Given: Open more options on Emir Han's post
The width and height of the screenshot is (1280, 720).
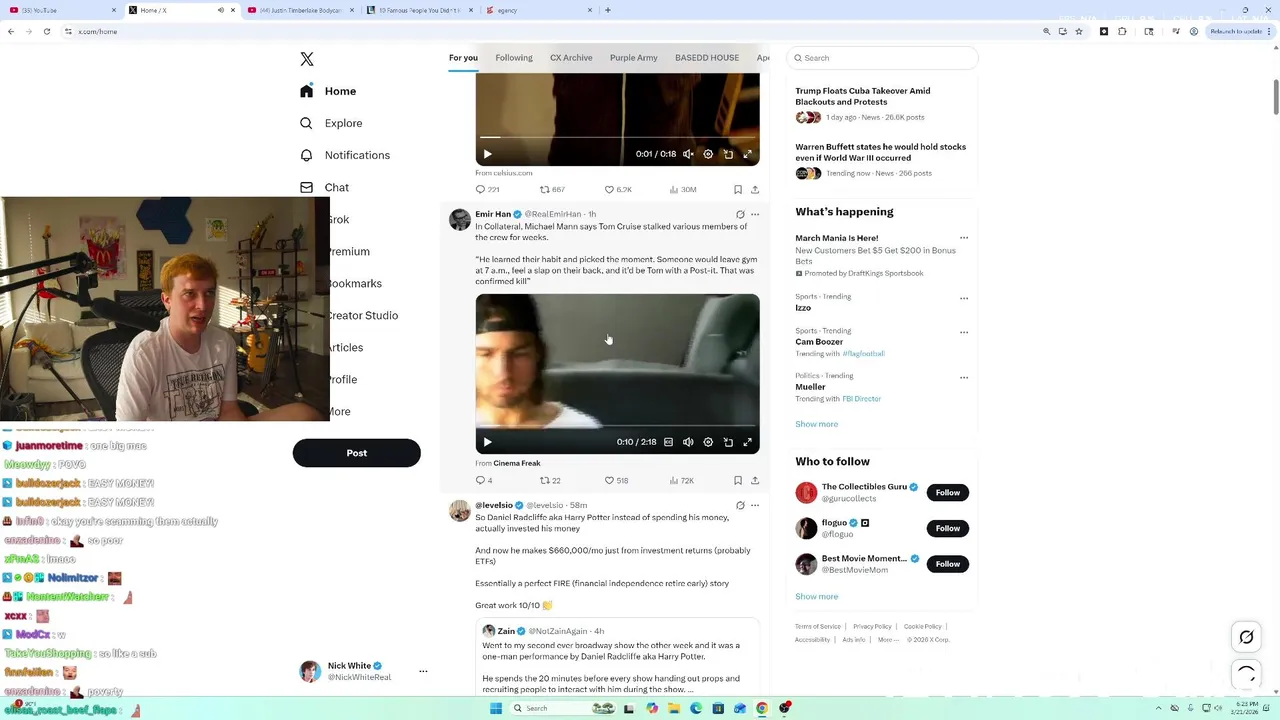Looking at the screenshot, I should [x=755, y=214].
